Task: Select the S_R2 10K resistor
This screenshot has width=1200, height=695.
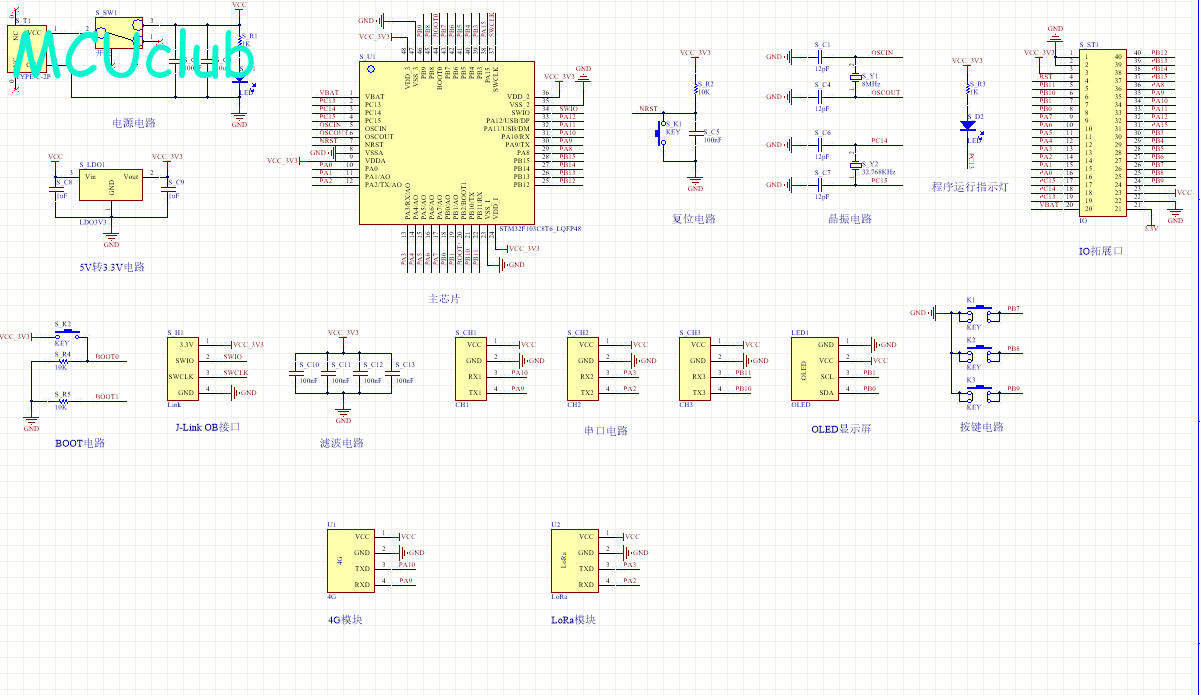Action: [695, 90]
